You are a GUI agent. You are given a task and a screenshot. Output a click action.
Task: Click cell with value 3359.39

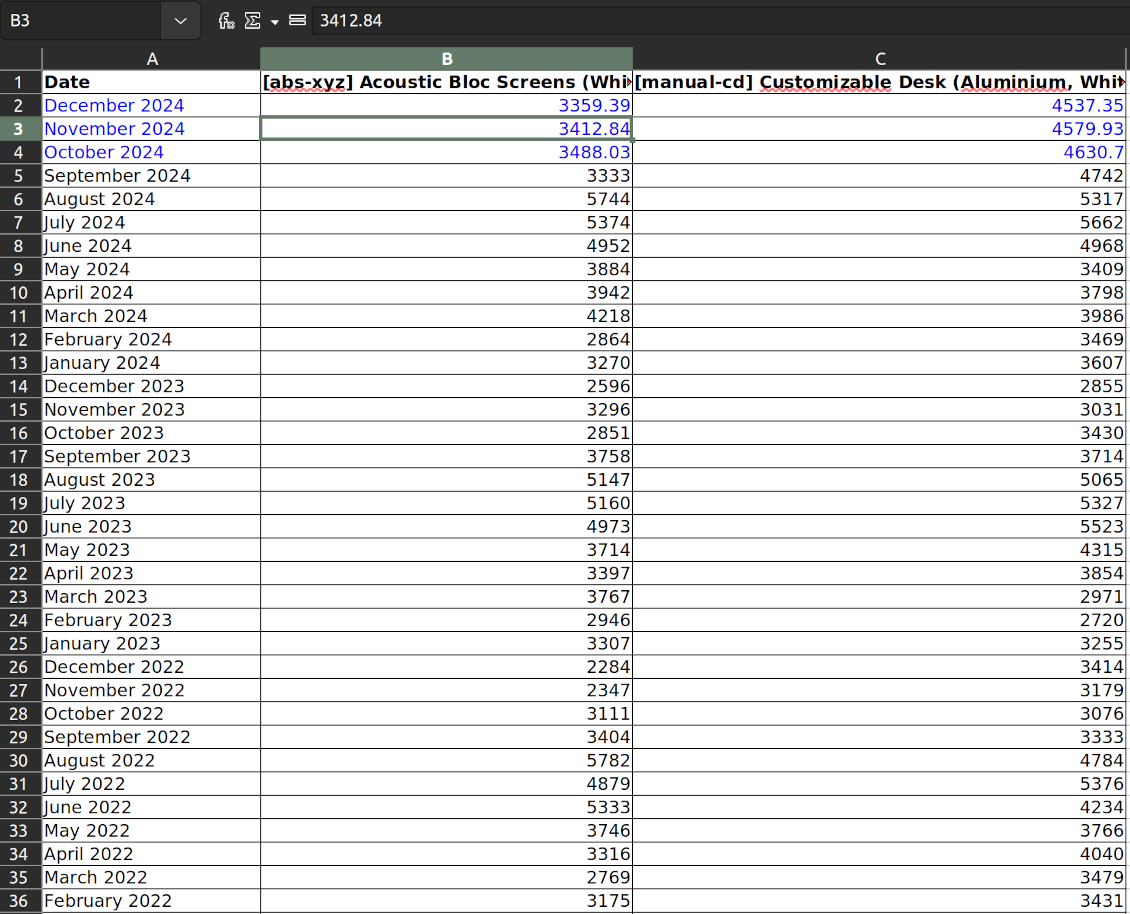pos(446,105)
